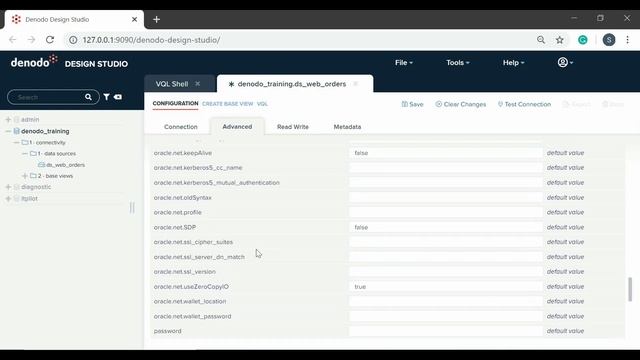Select the Advanced tab
Image resolution: width=640 pixels, height=360 pixels.
coord(237,127)
